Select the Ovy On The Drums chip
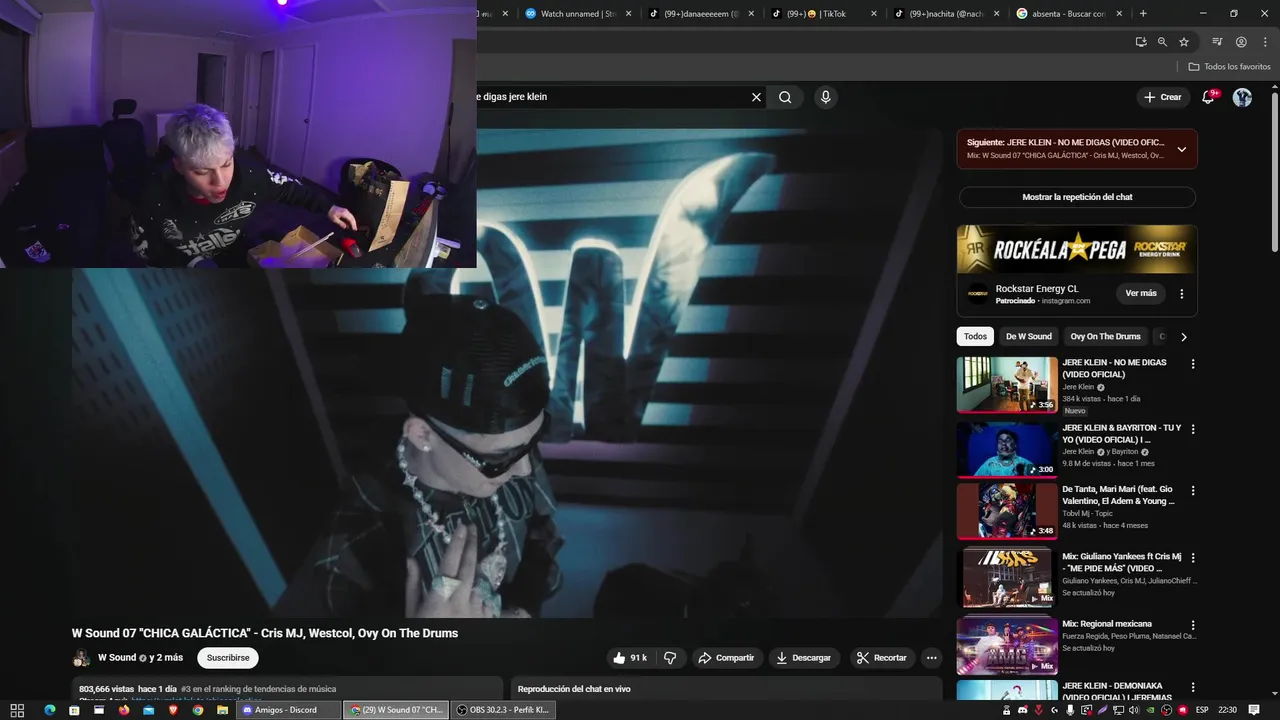The width and height of the screenshot is (1280, 720). tap(1105, 336)
